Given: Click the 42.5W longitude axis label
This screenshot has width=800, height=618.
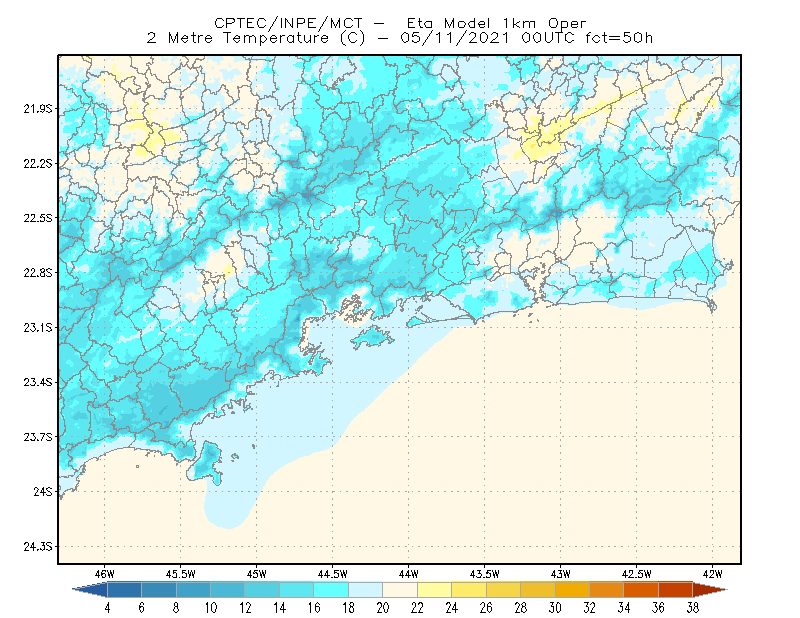Looking at the screenshot, I should 636,574.
